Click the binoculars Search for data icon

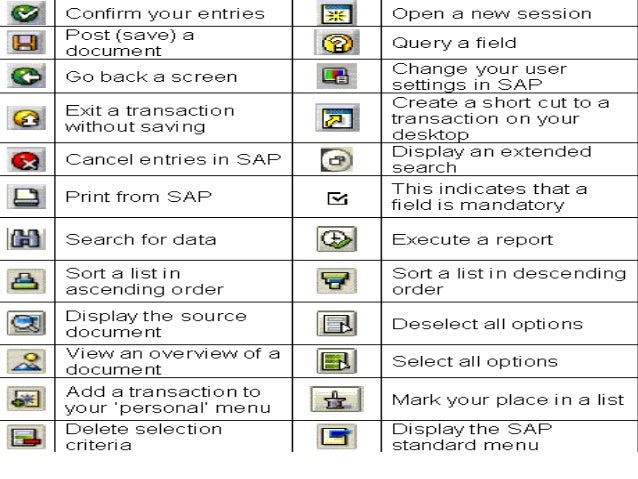26,239
